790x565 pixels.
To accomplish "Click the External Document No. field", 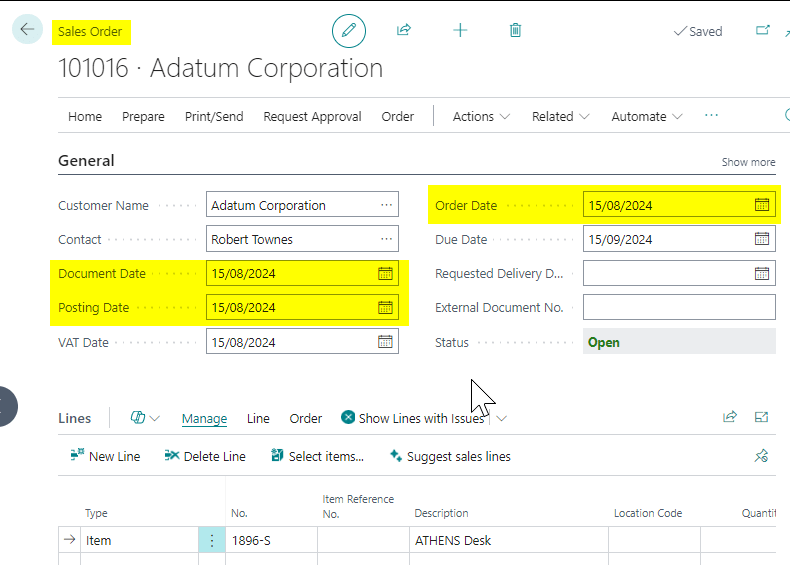I will coord(678,307).
